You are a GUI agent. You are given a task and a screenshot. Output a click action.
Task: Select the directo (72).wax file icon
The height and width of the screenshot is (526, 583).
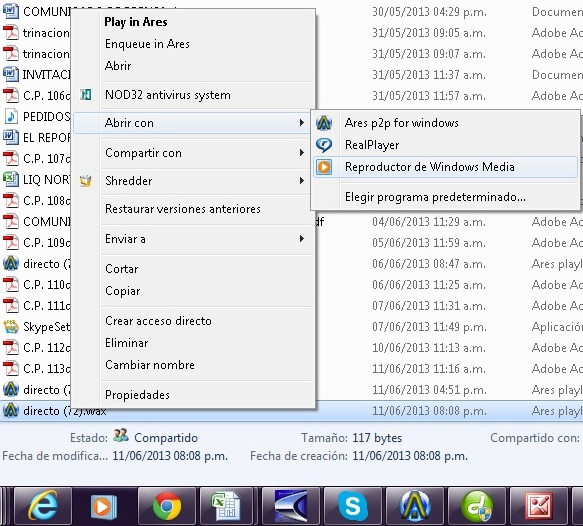pos(11,410)
